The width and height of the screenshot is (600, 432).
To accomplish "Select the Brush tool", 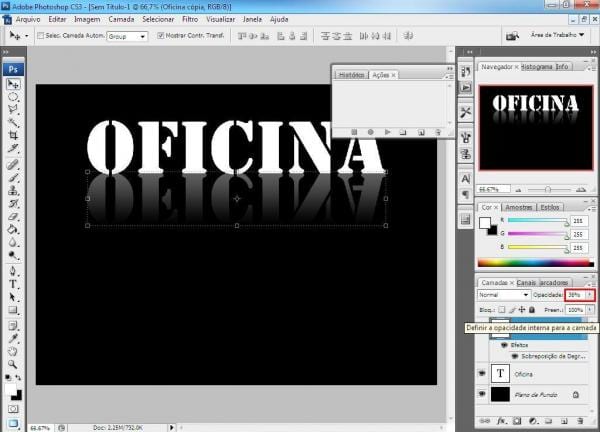I will 13,178.
